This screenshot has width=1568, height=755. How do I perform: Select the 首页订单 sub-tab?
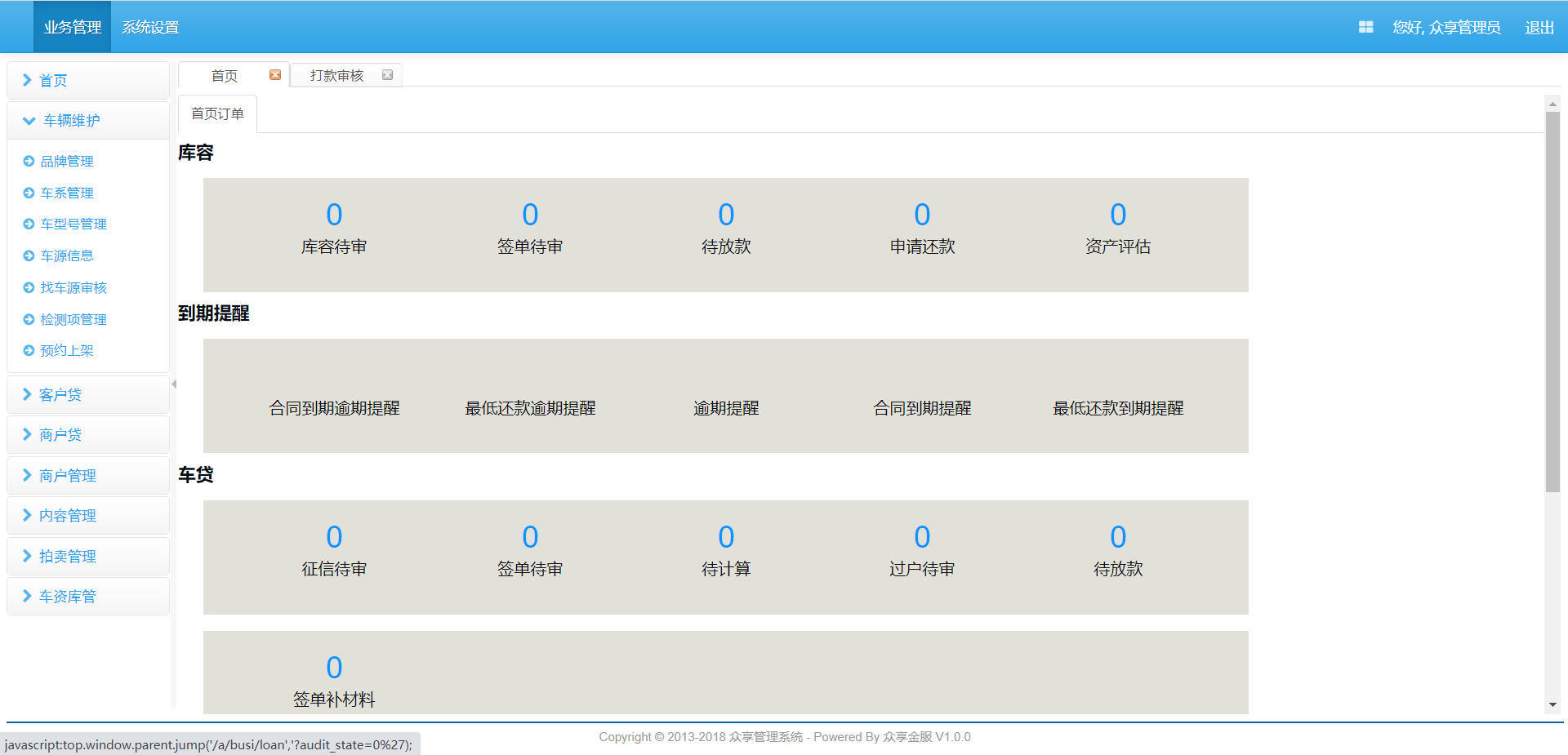point(217,113)
